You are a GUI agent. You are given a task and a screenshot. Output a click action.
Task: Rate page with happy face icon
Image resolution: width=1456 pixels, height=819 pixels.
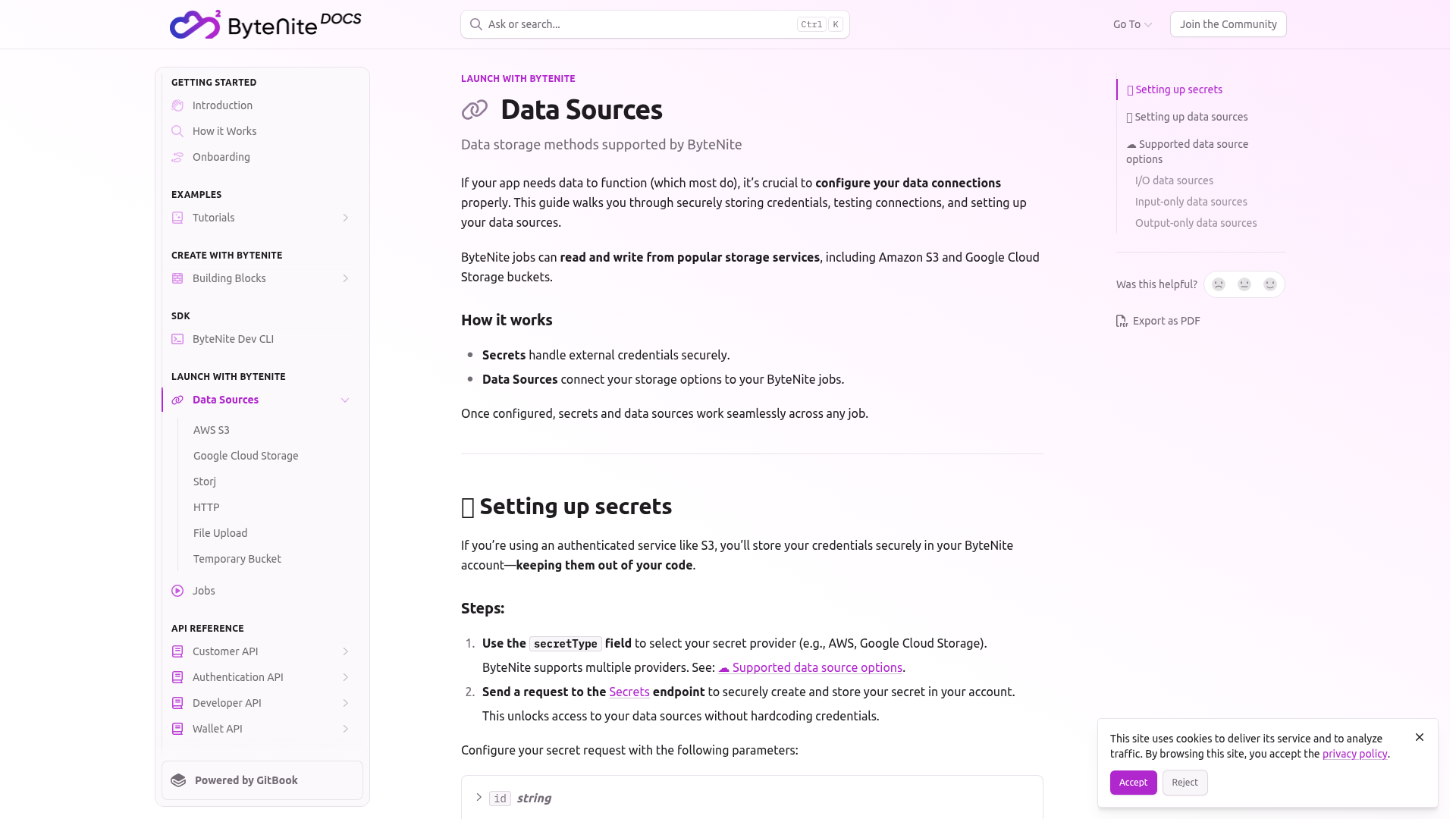click(x=1270, y=284)
